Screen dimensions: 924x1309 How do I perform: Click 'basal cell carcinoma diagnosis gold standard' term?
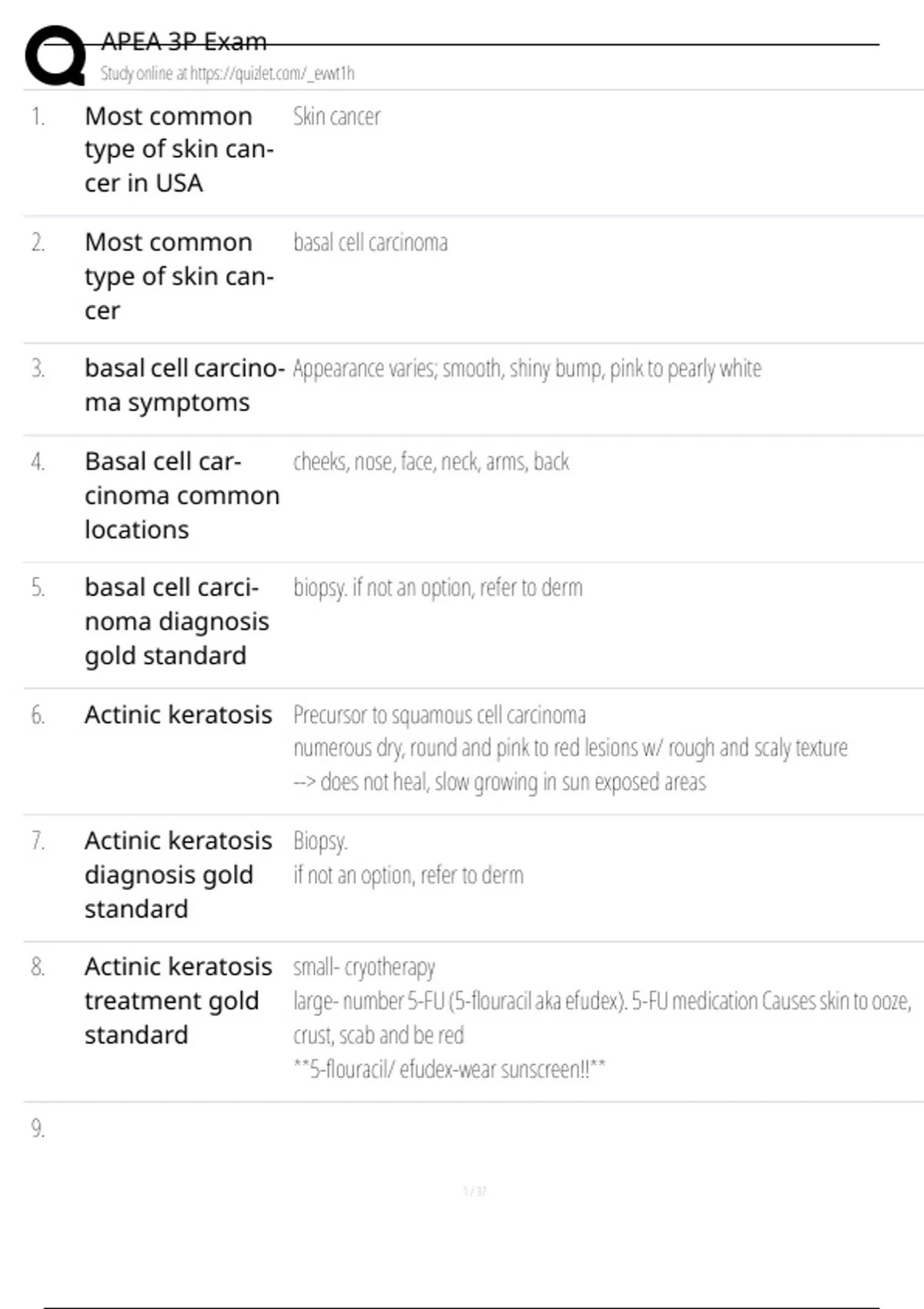click(x=176, y=621)
